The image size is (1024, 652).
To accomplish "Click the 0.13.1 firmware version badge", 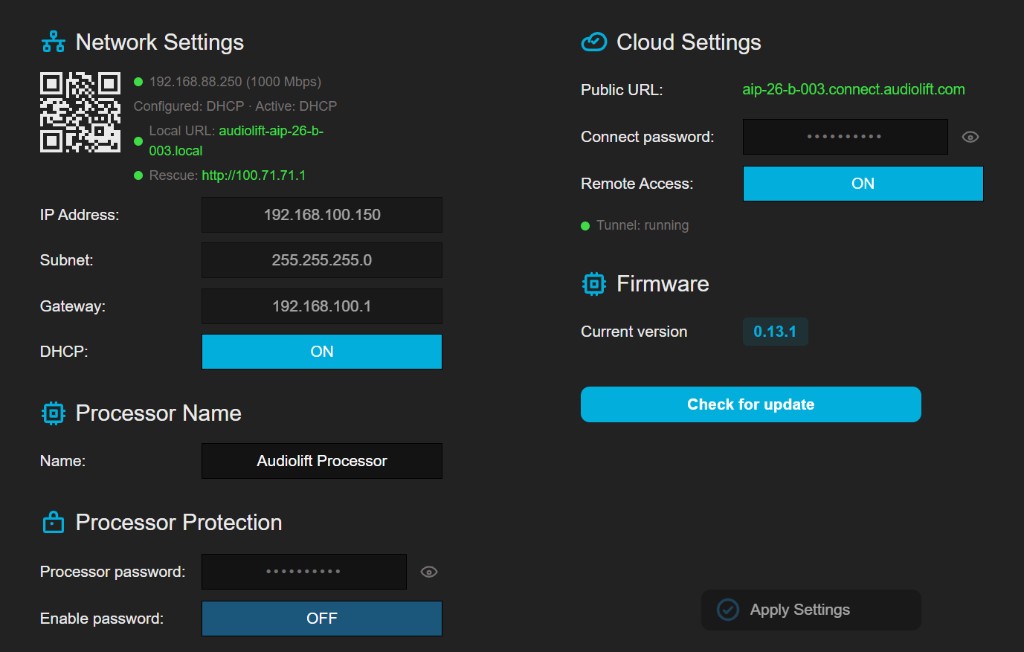I will click(x=775, y=332).
